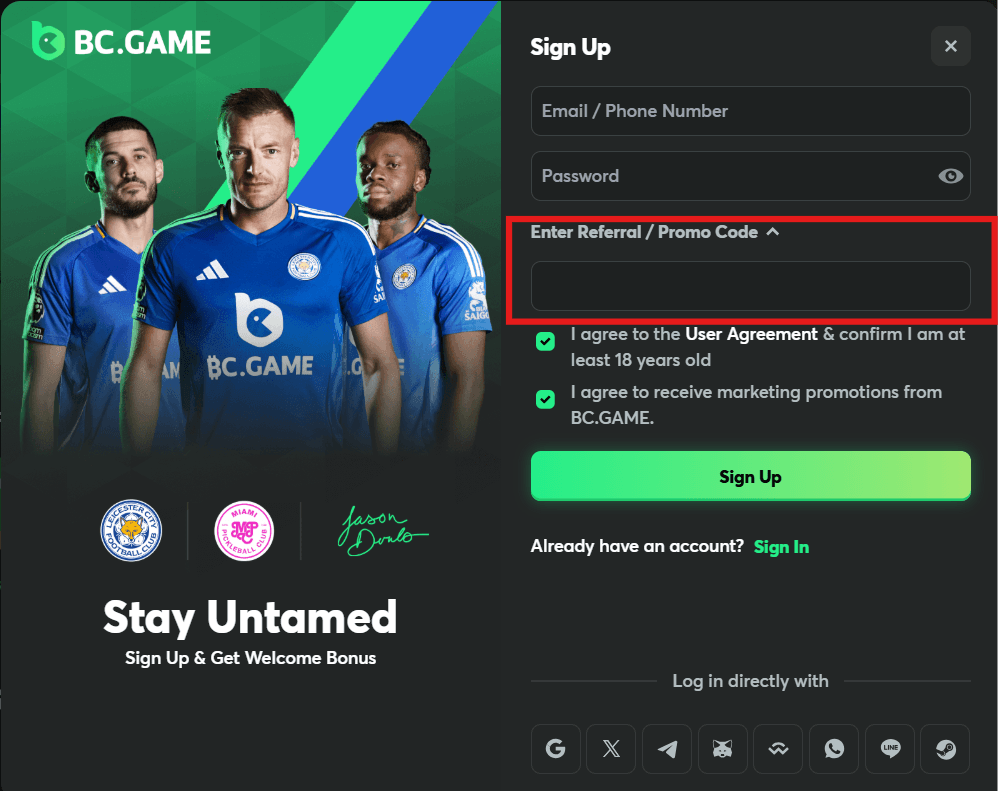Log in with MetaMask fox icon
This screenshot has height=791, width=998.
723,749
